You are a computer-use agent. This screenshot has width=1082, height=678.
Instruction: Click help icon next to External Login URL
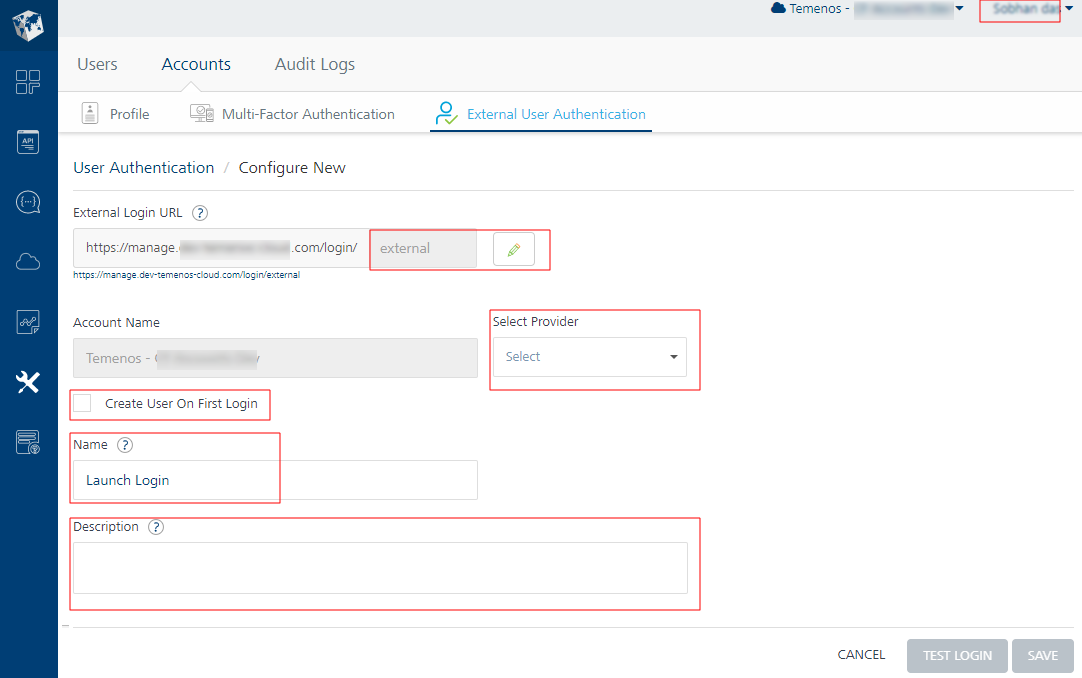[x=200, y=213]
